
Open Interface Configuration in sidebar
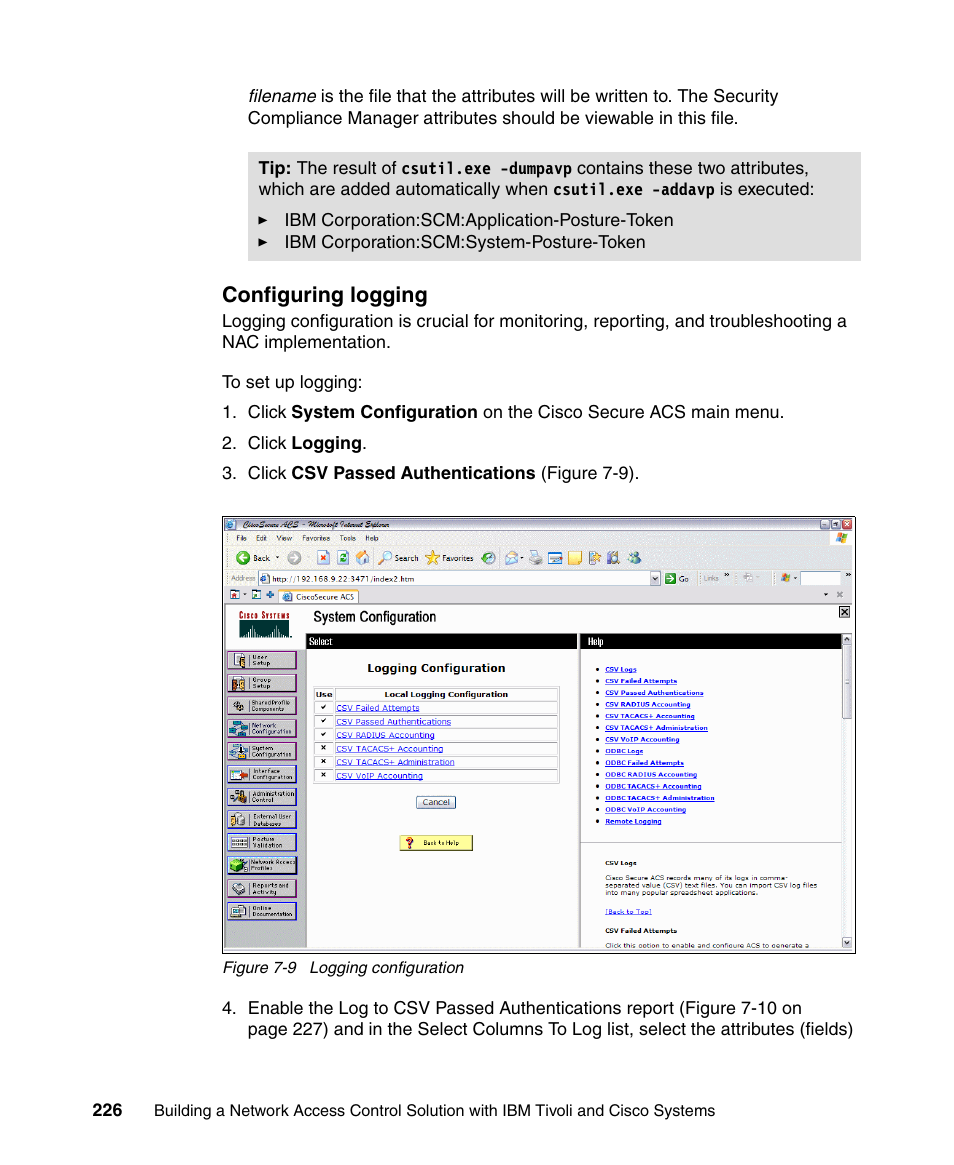coord(262,774)
